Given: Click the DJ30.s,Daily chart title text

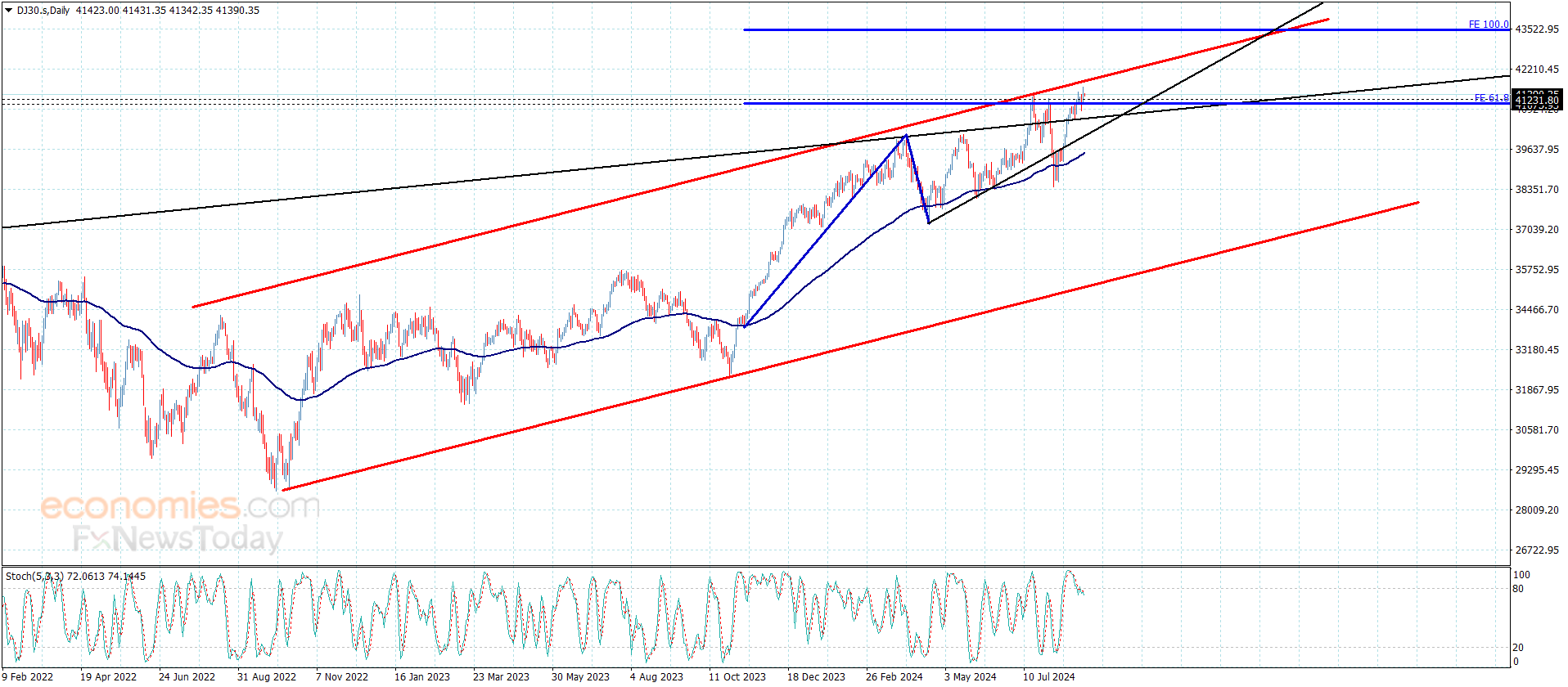Looking at the screenshot, I should point(43,11).
